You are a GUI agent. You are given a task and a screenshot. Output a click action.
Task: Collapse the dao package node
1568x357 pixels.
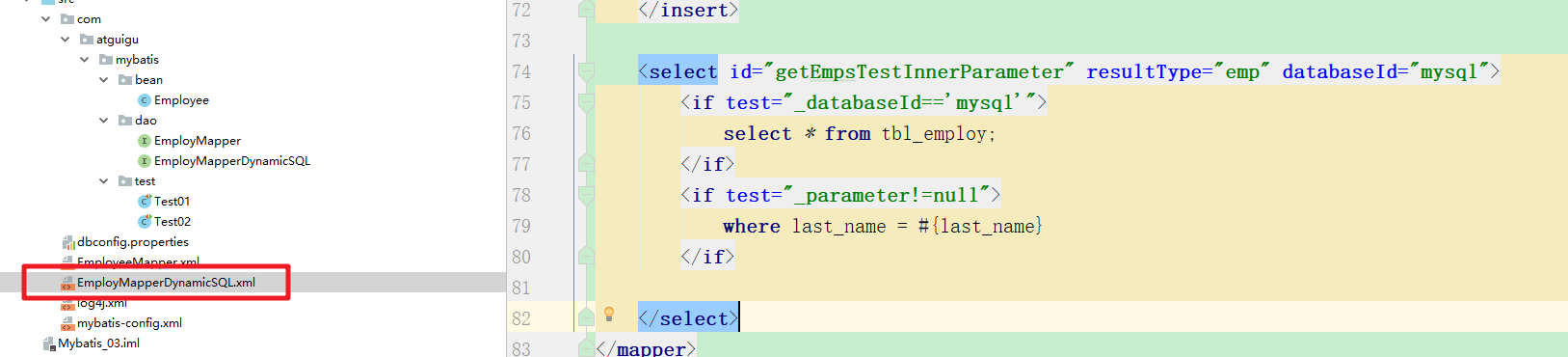pyautogui.click(x=104, y=121)
